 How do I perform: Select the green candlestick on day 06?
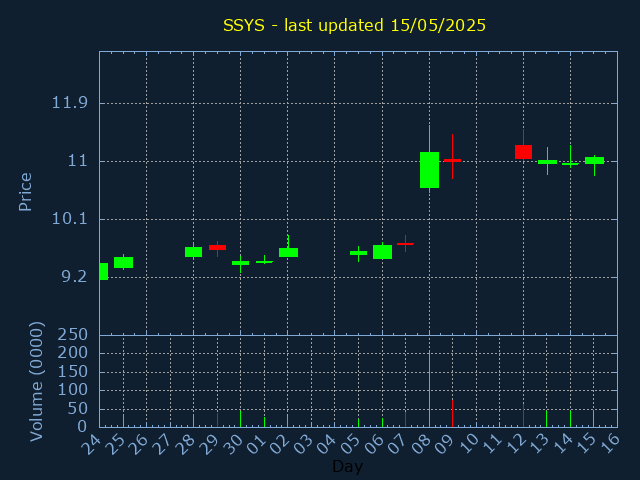[382, 252]
